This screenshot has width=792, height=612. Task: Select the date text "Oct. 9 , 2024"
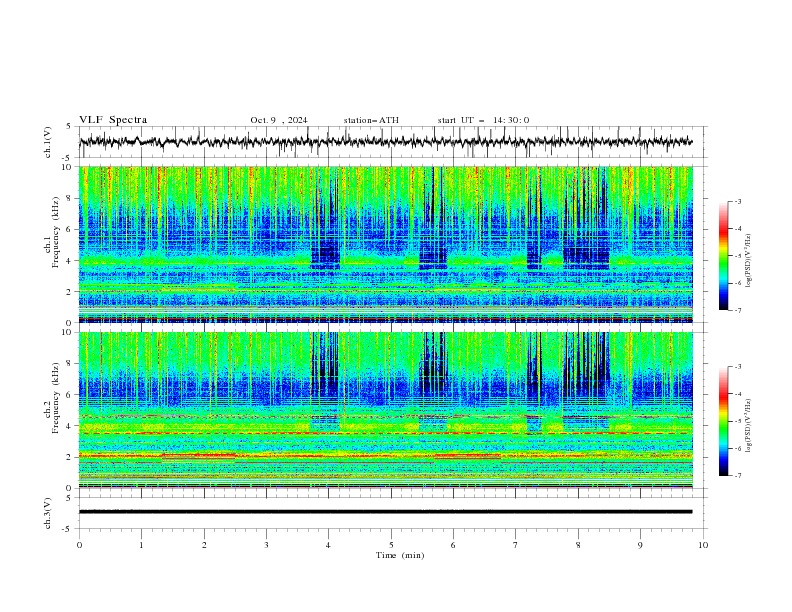point(279,120)
